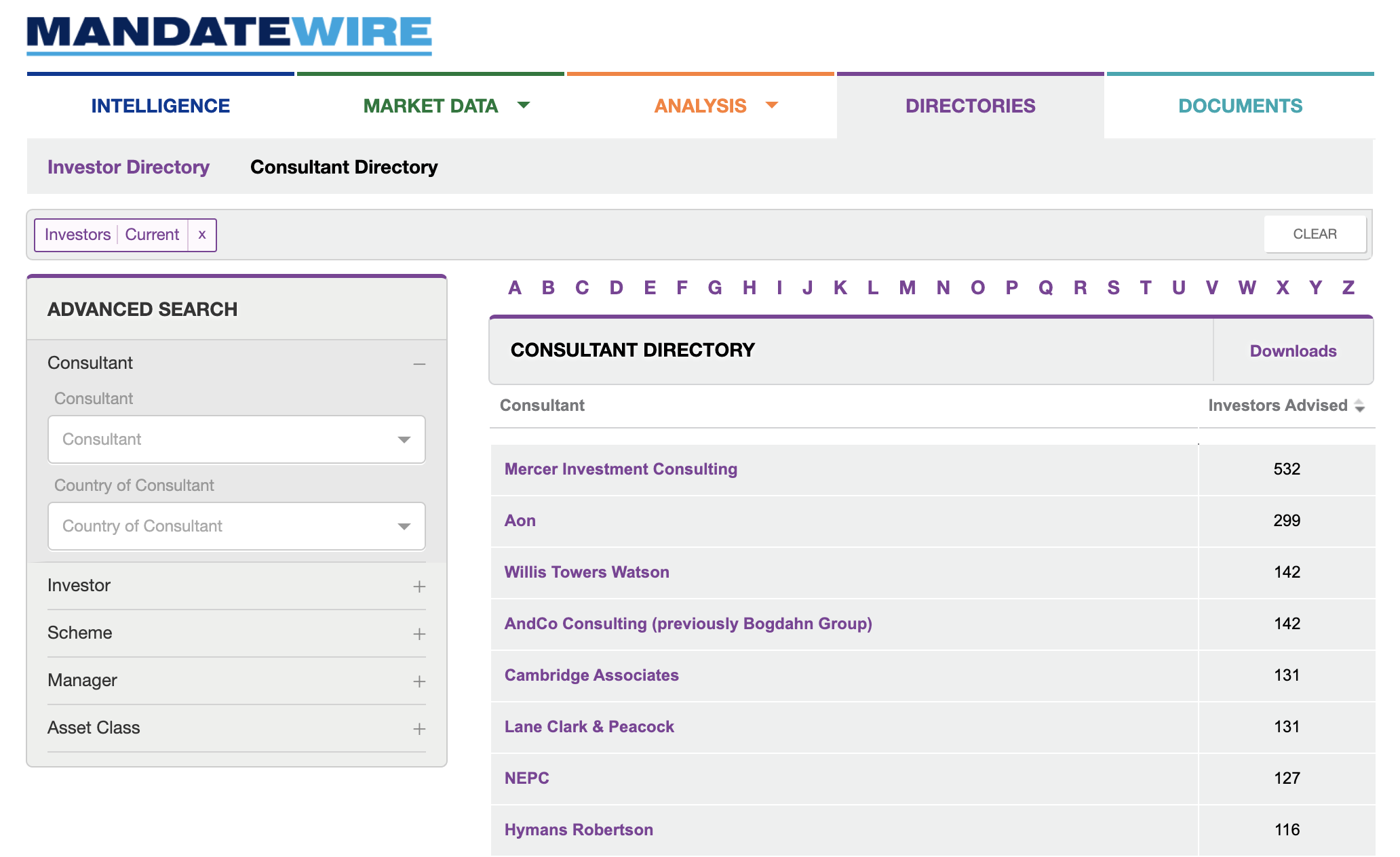Select the 532 investors advised value
The height and width of the screenshot is (857, 1400).
pos(1287,469)
